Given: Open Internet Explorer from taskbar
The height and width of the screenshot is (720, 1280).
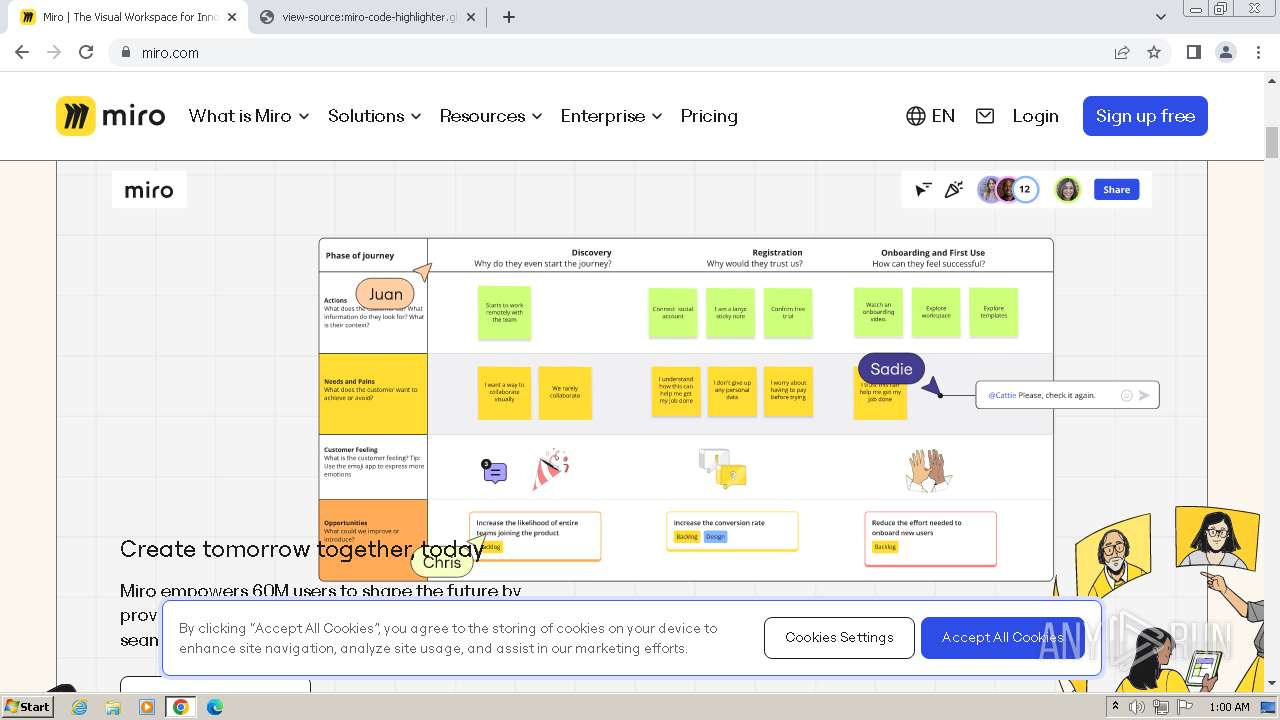Looking at the screenshot, I should (80, 707).
